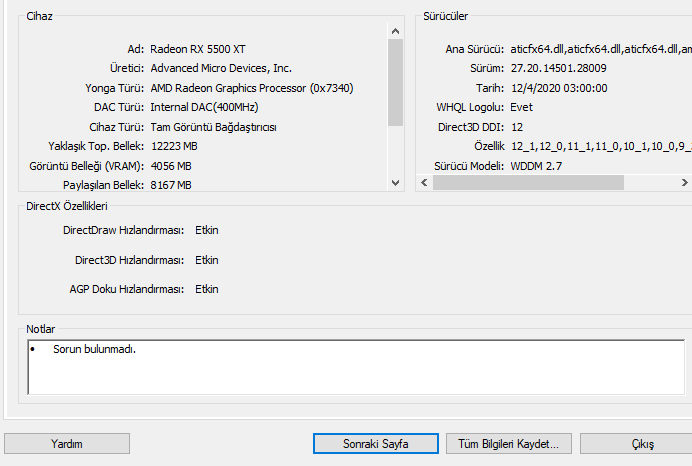Go to Sonraki Sayfa next page

pos(376,443)
